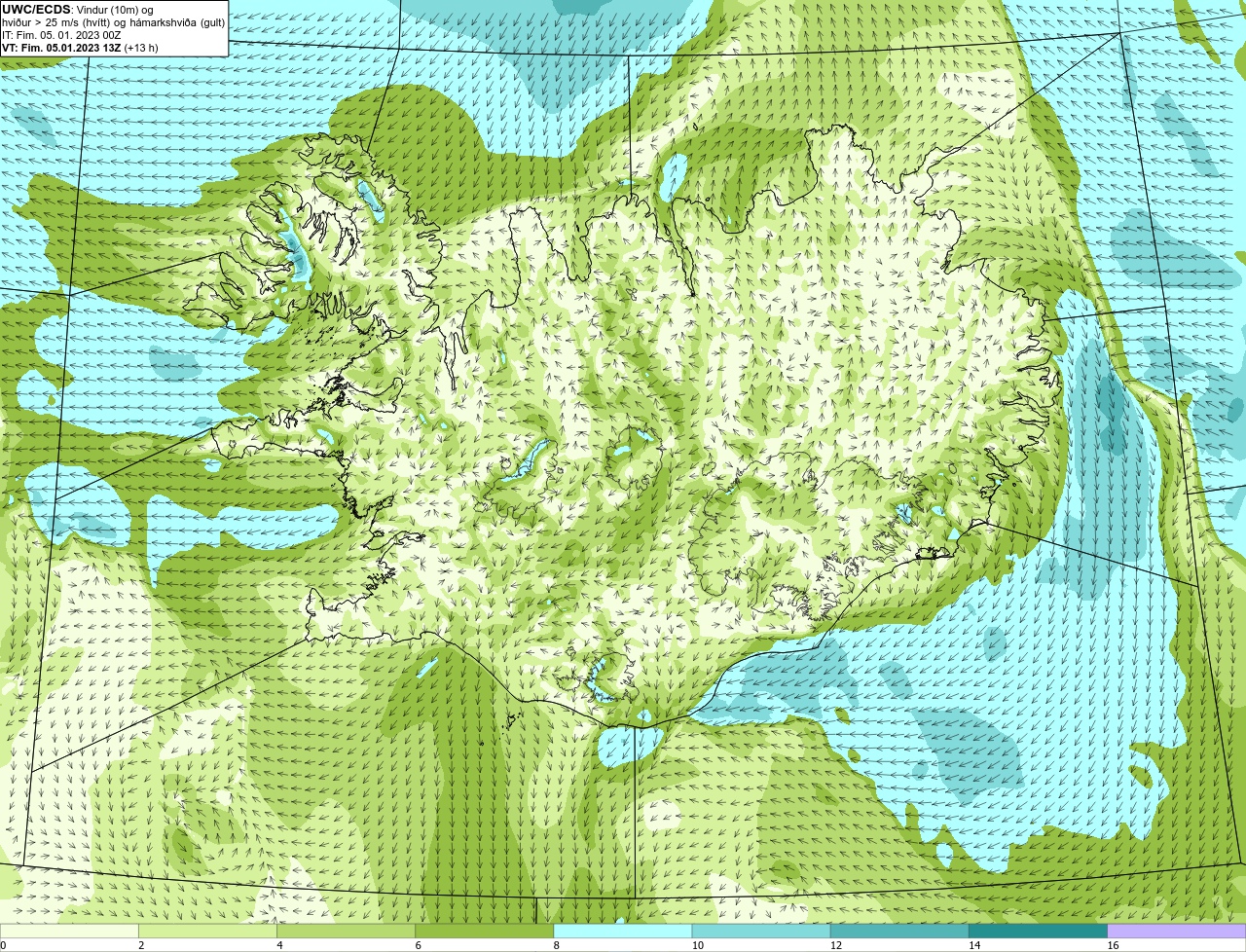Image resolution: width=1246 pixels, height=952 pixels.
Task: Click the 2–4 m/s legend color swatch
Action: click(x=207, y=932)
